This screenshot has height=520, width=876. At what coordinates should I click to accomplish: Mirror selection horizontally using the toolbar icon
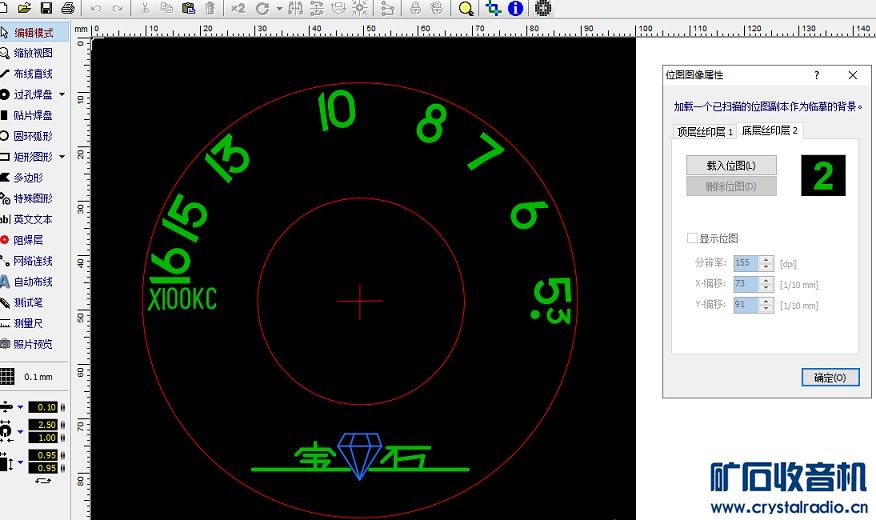[296, 8]
